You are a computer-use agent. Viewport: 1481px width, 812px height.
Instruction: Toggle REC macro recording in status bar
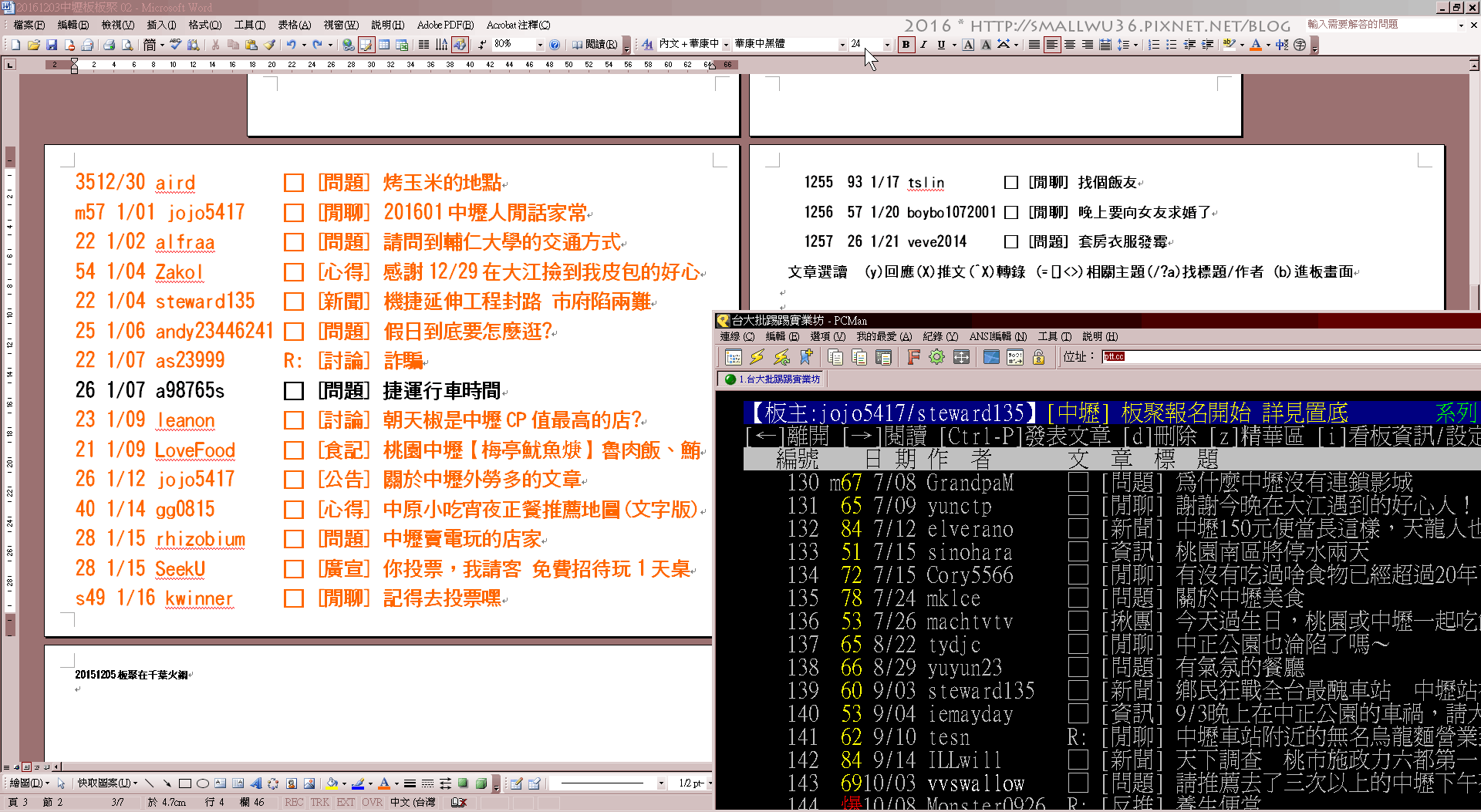[x=294, y=803]
